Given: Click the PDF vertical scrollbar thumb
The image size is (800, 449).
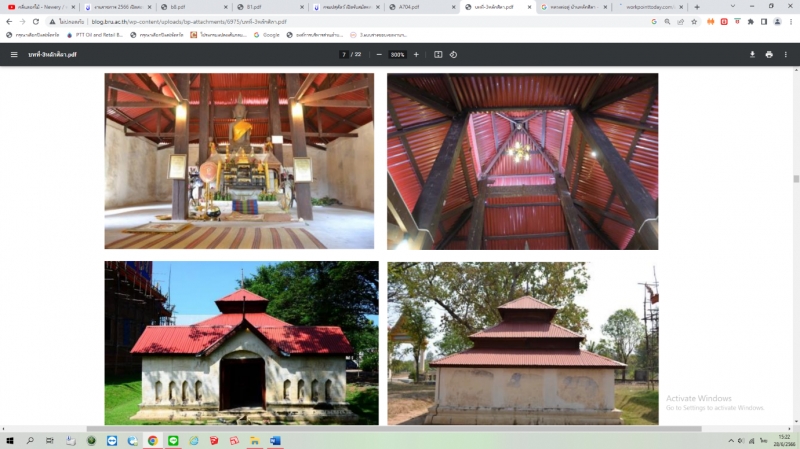Looking at the screenshot, I should point(796,179).
